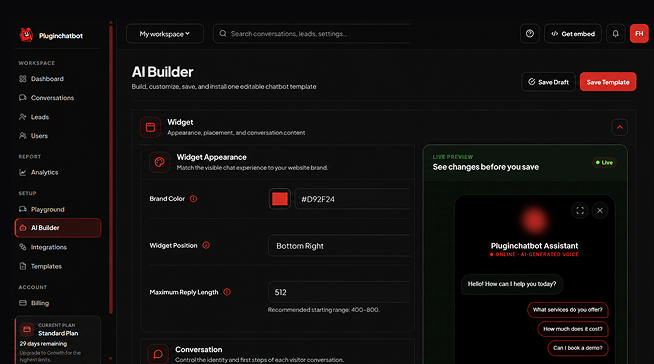Click the Maximum Reply Length 512 field
Viewport: 654px width, 364px height.
[339, 292]
